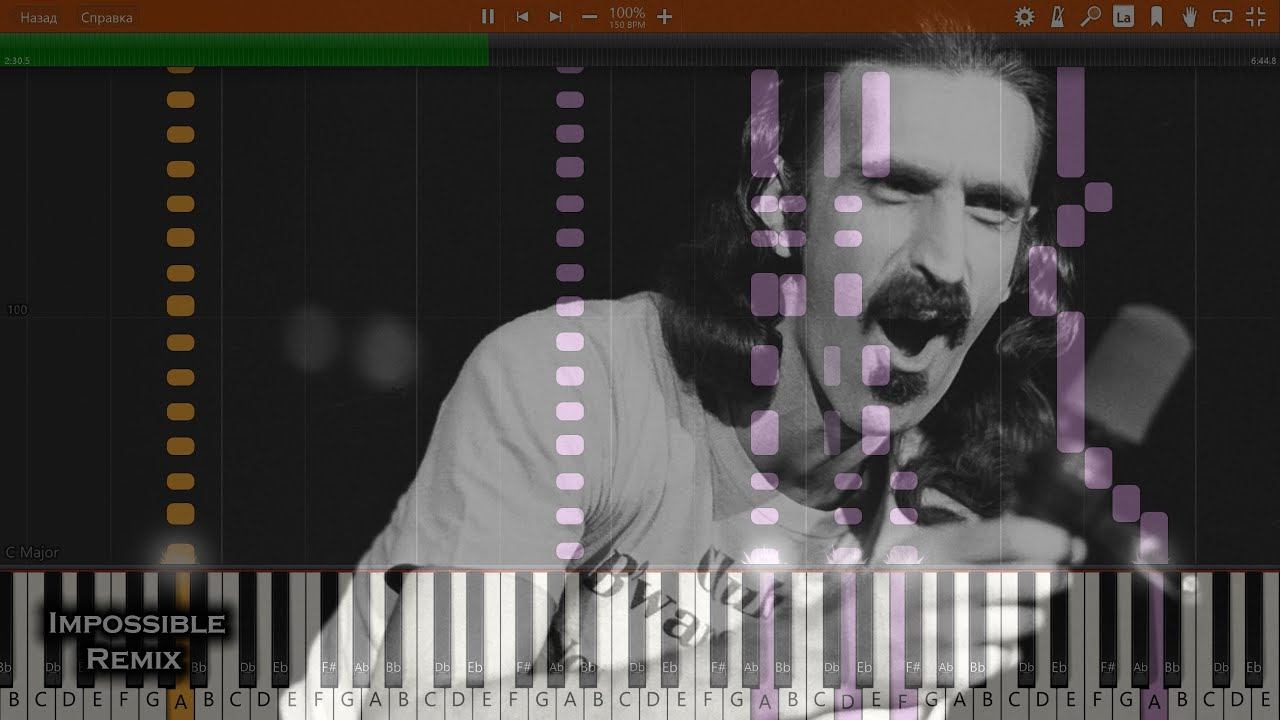1280x720 pixels.
Task: Add a bookmark with the bookmark icon
Action: [x=1156, y=17]
